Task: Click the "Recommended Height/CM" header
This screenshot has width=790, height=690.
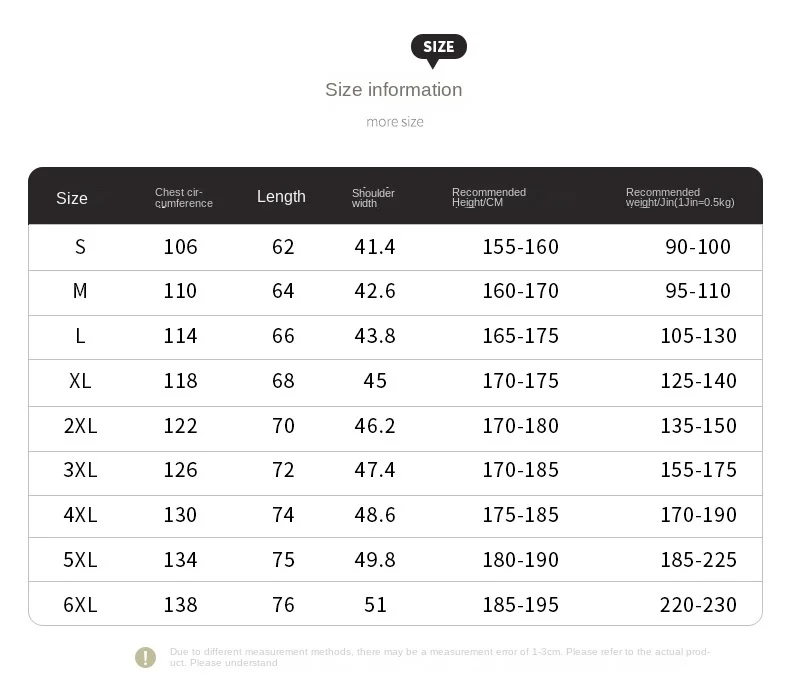Action: [x=489, y=198]
